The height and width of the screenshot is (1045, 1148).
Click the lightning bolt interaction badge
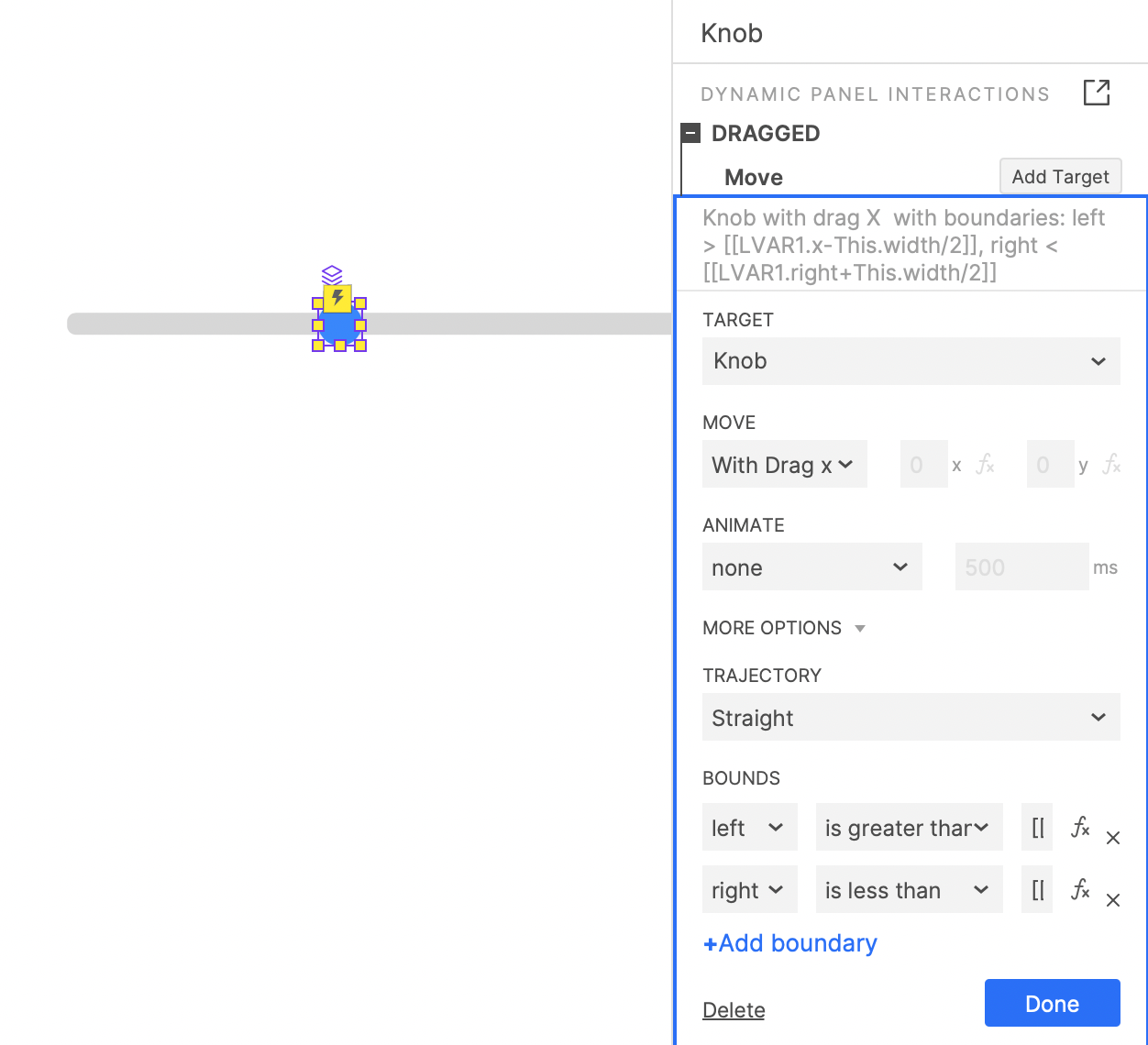337,298
